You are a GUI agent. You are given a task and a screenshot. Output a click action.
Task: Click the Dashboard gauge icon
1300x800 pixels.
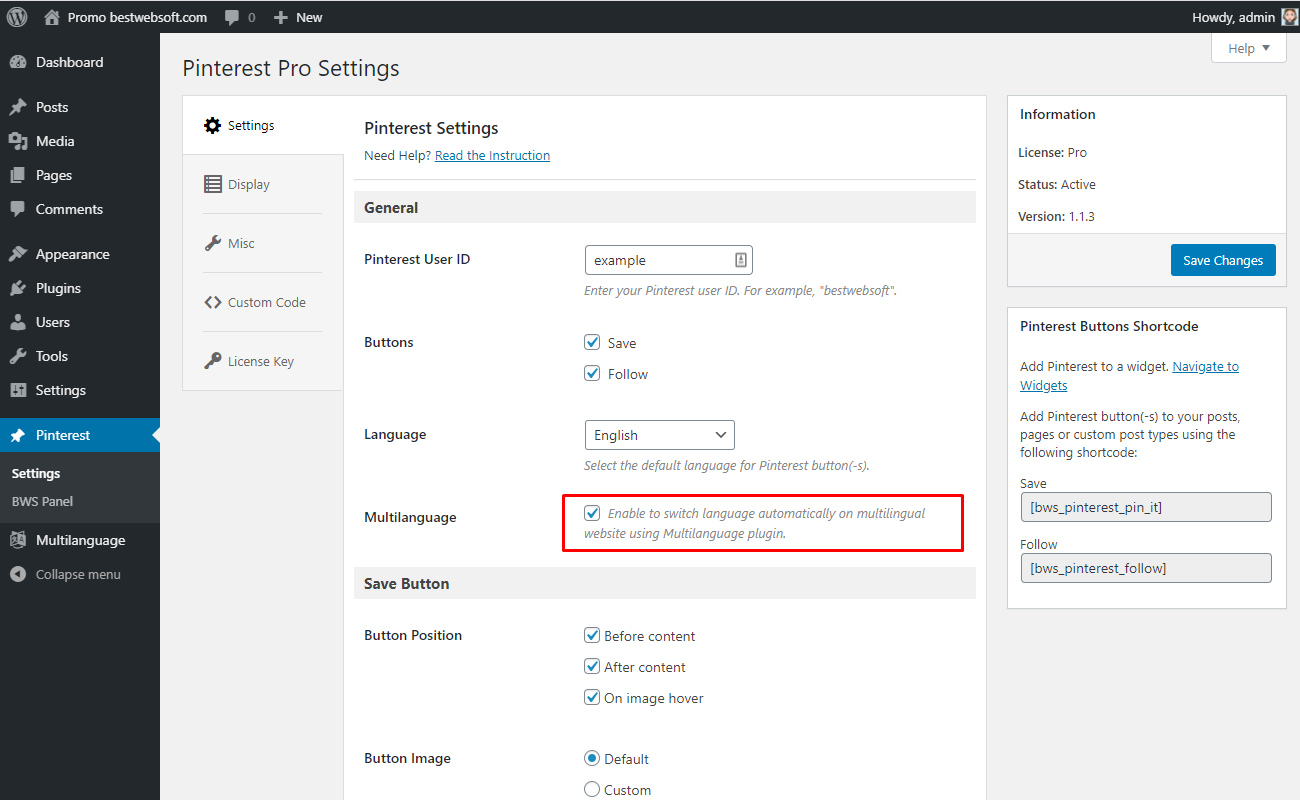pos(18,62)
